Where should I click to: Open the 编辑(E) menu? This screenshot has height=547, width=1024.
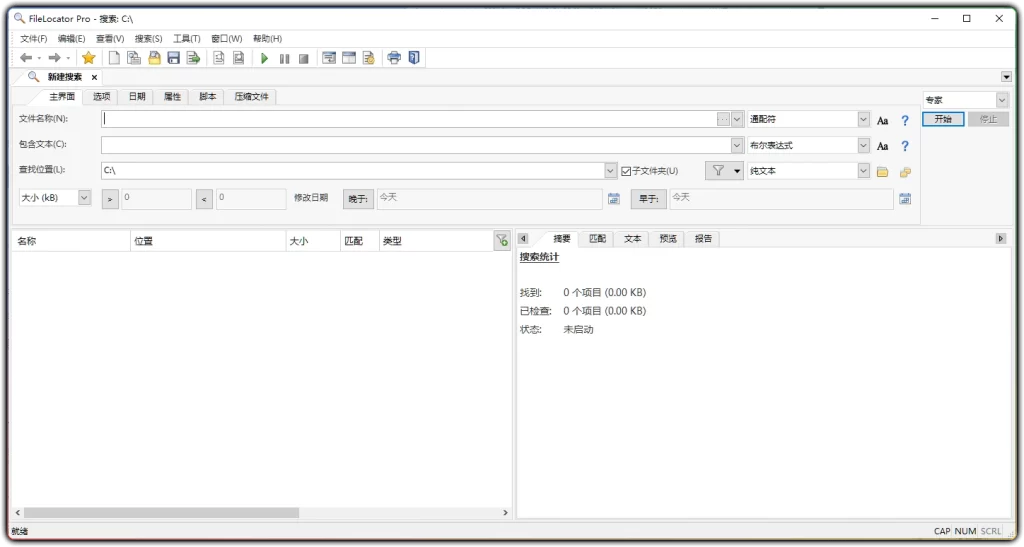(x=71, y=39)
